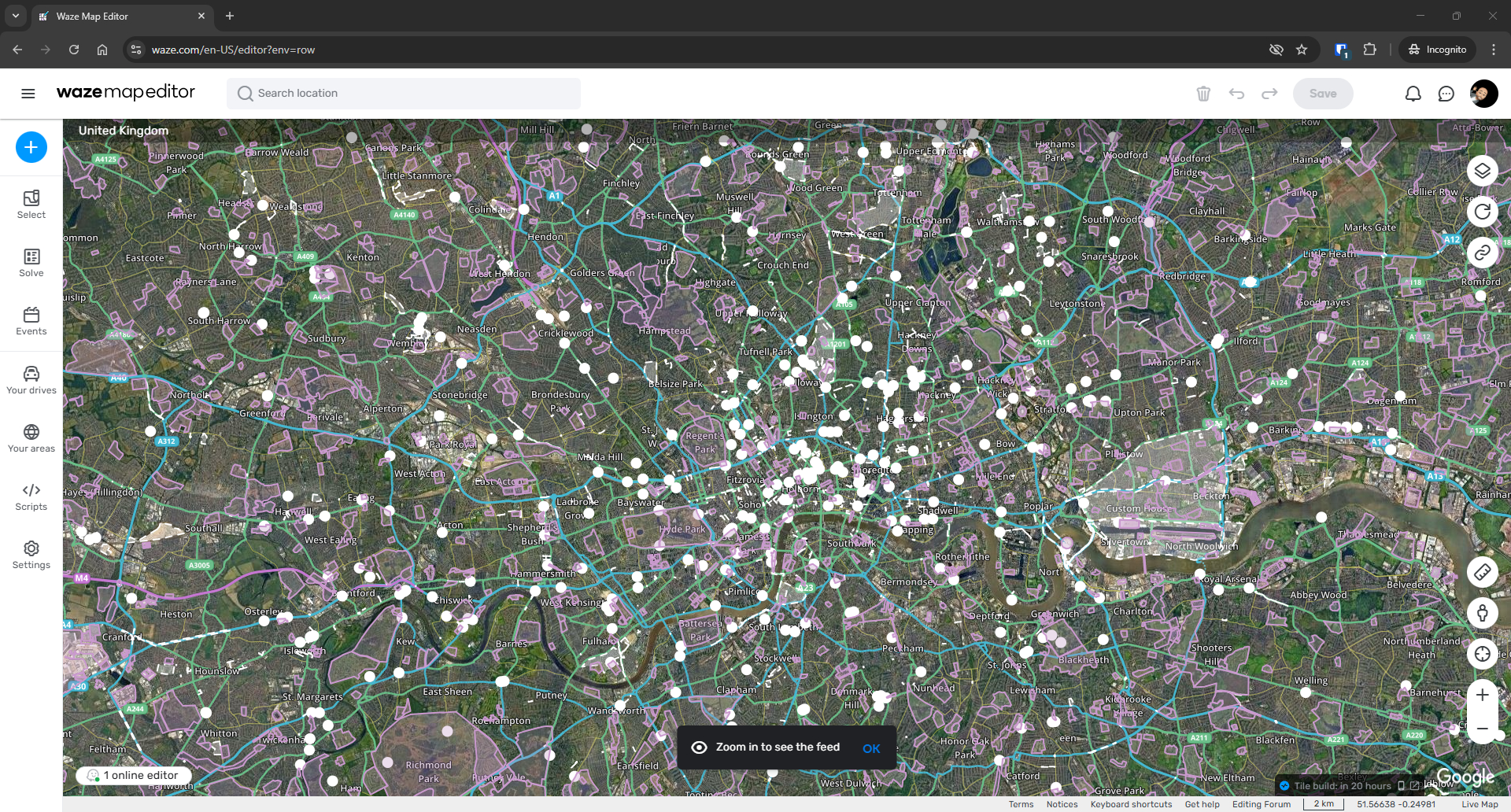Open the map layers panel
Image resolution: width=1511 pixels, height=812 pixels.
pyautogui.click(x=1482, y=171)
